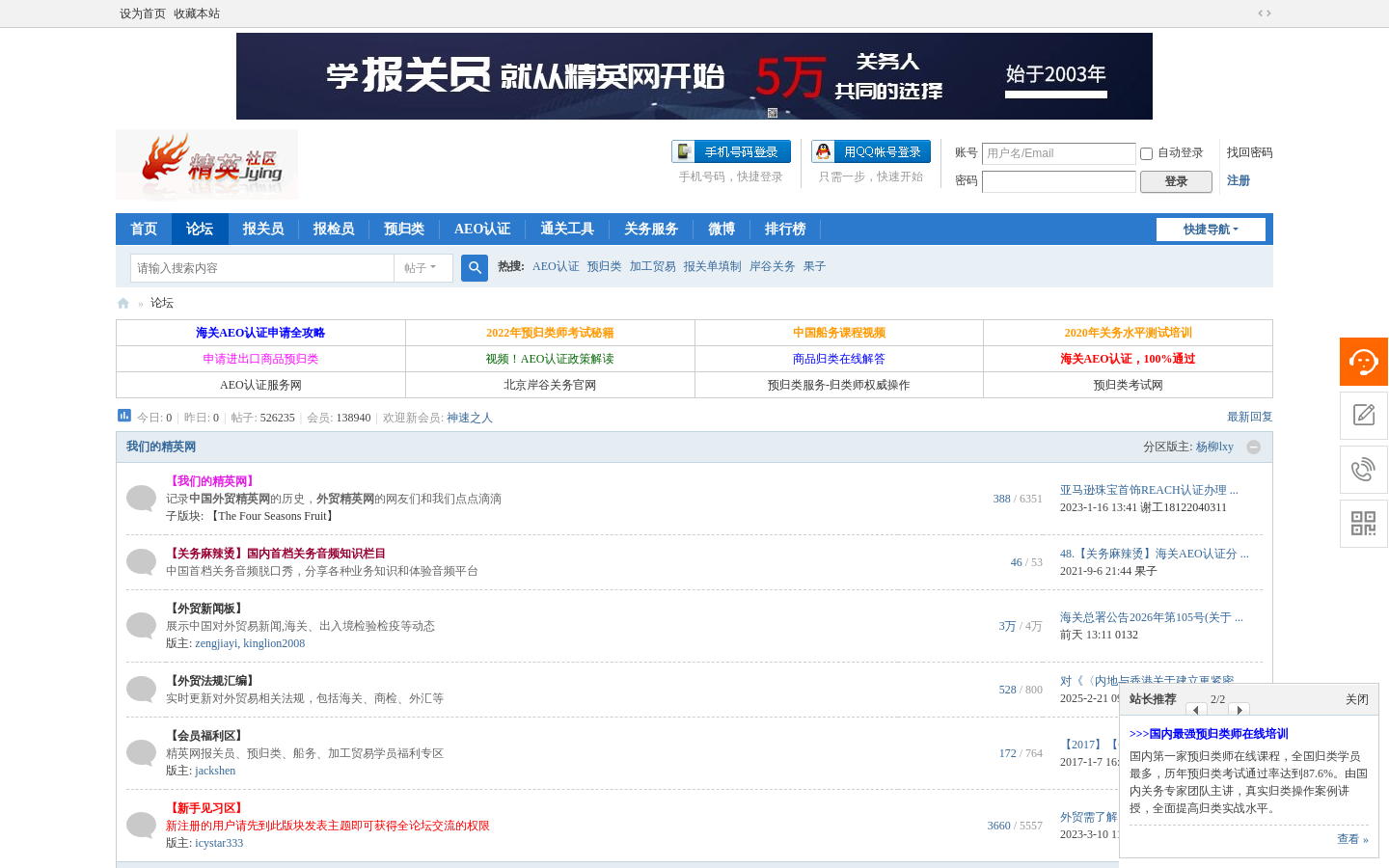
Task: Click hot search term 报关单填制
Action: (x=713, y=266)
